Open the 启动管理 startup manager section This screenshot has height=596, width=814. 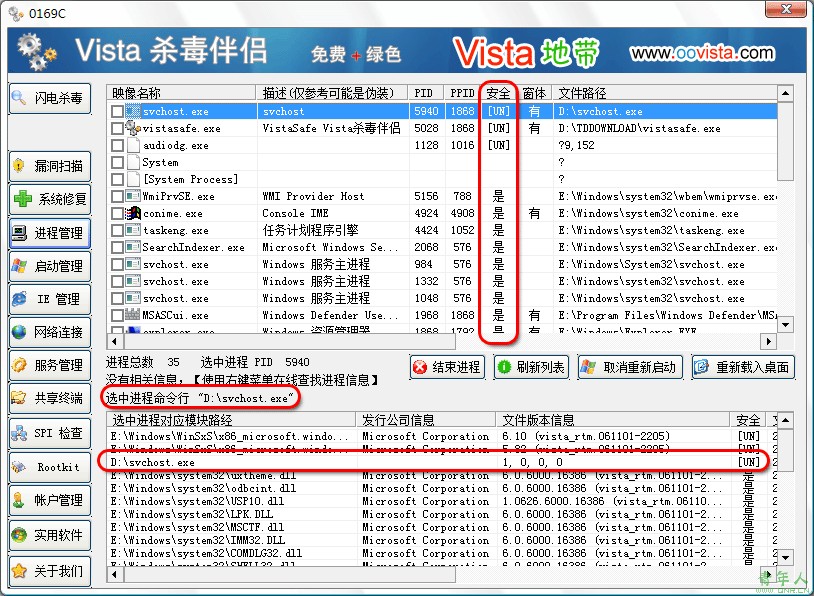pyautogui.click(x=50, y=266)
